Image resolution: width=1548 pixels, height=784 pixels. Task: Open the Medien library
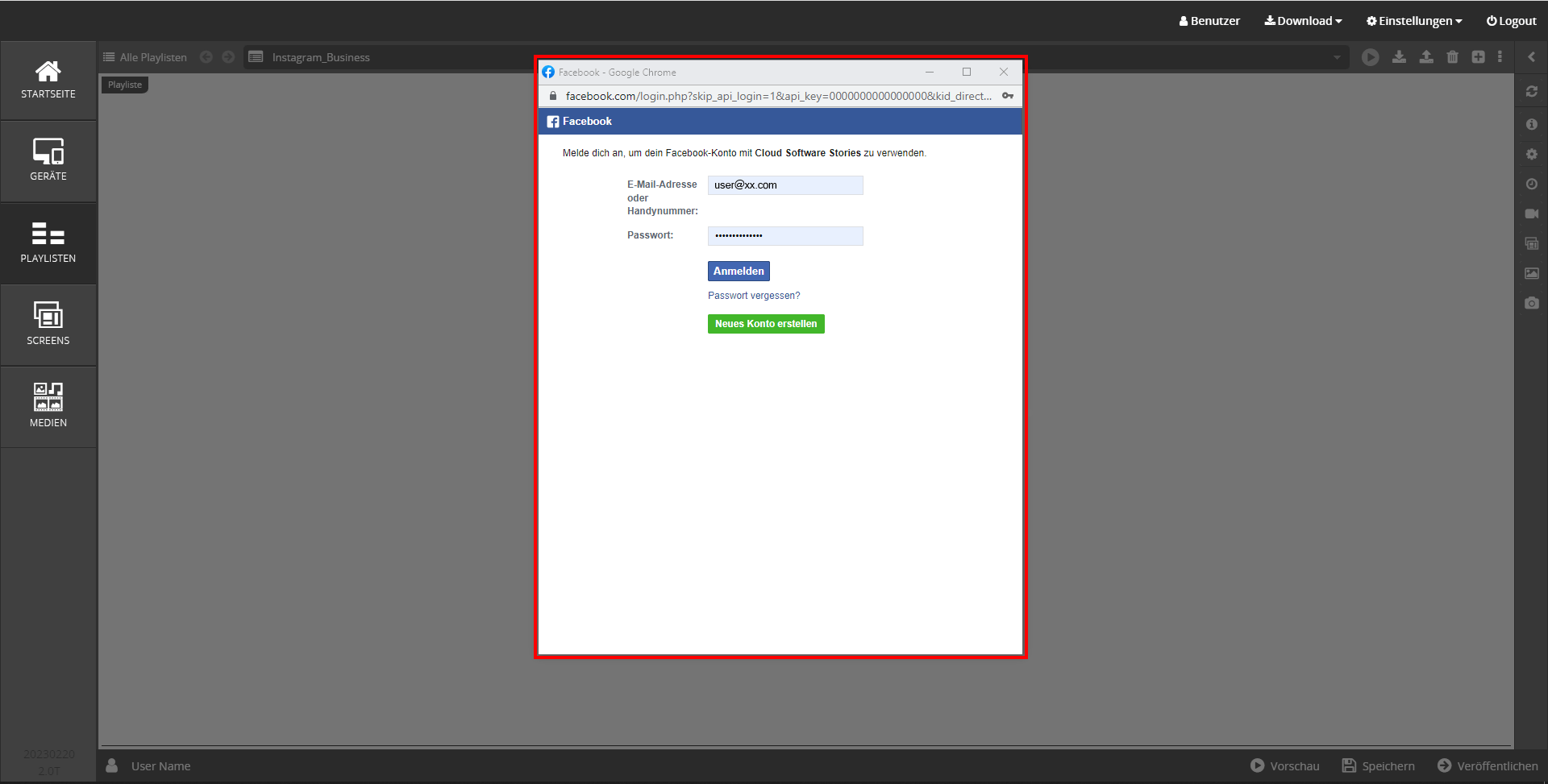48,407
